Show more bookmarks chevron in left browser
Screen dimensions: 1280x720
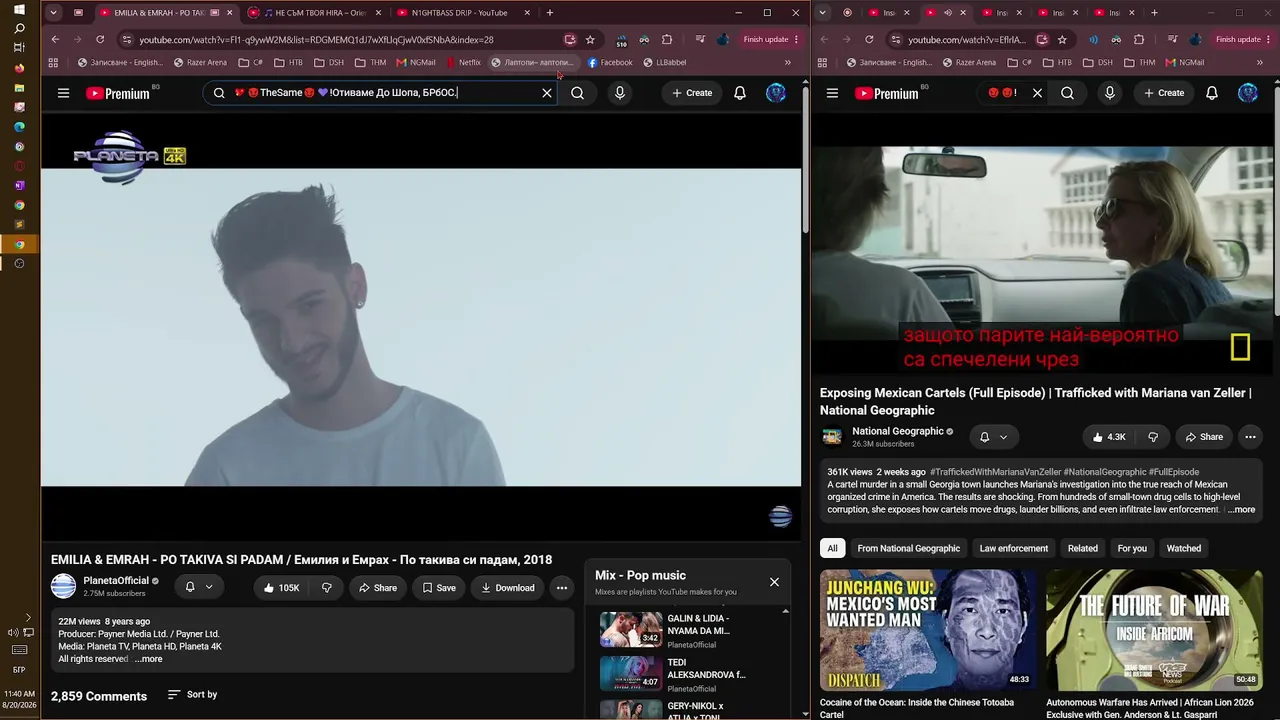[787, 62]
